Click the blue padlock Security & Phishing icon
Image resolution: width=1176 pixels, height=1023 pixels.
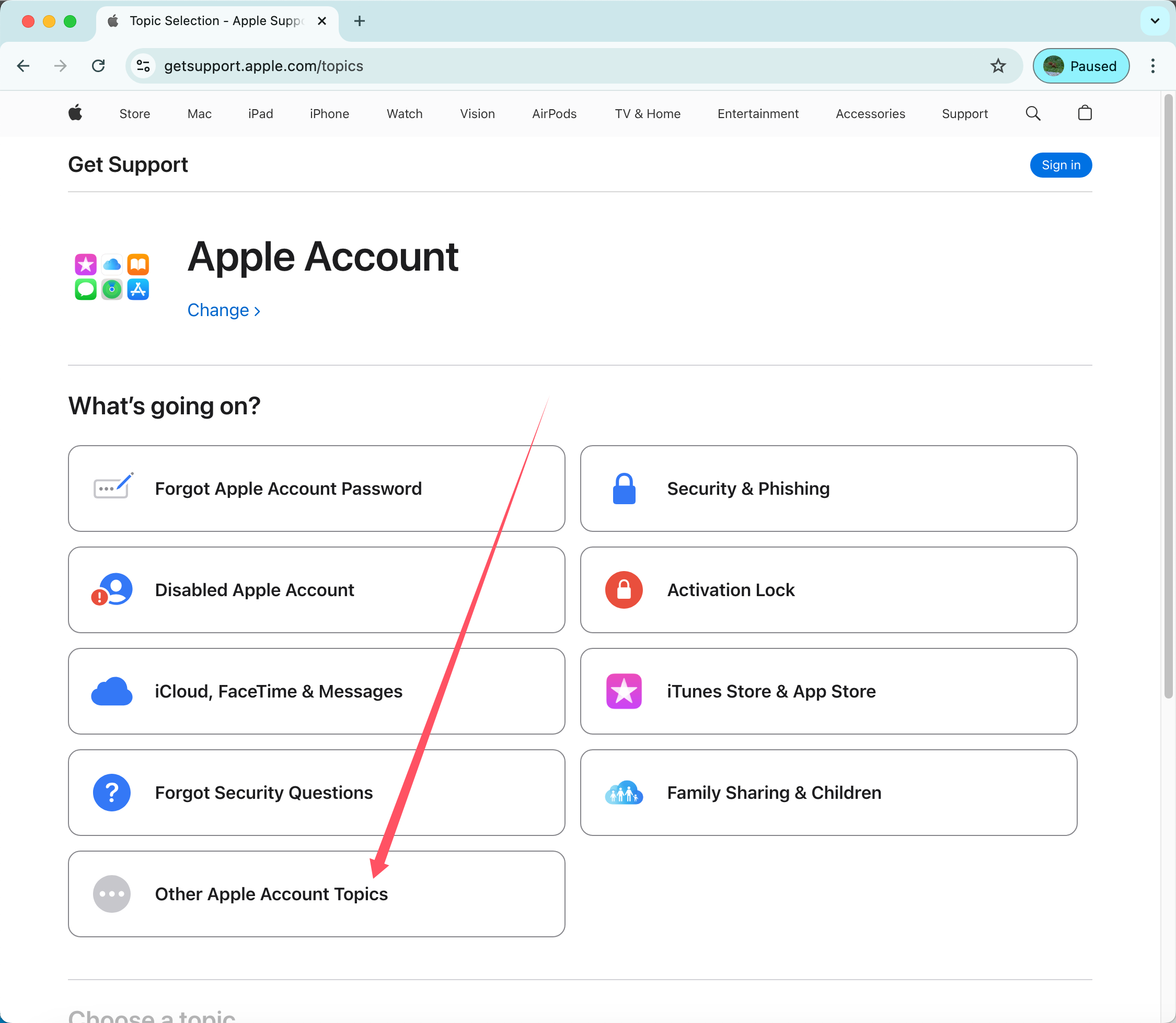(624, 489)
